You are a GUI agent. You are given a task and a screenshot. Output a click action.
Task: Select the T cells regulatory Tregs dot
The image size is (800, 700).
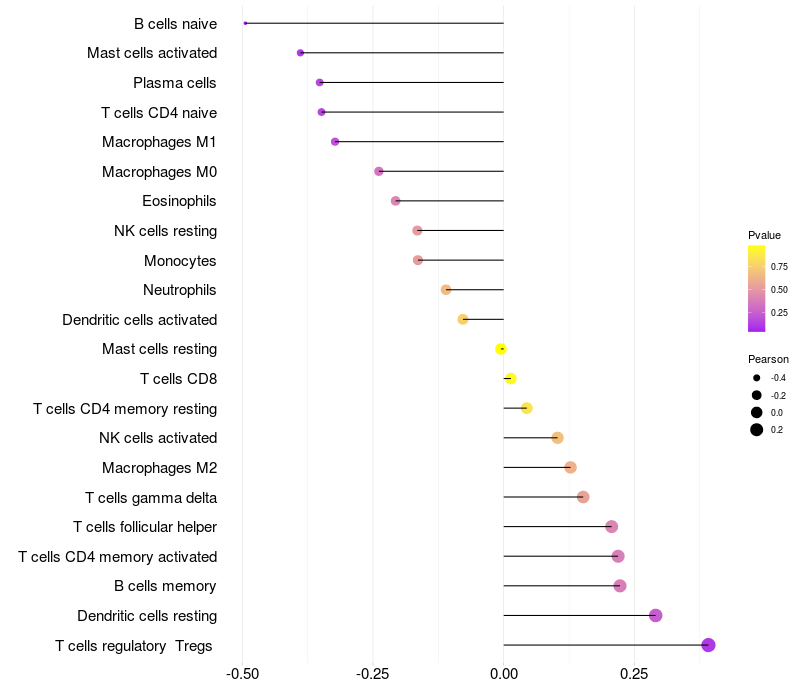click(708, 645)
